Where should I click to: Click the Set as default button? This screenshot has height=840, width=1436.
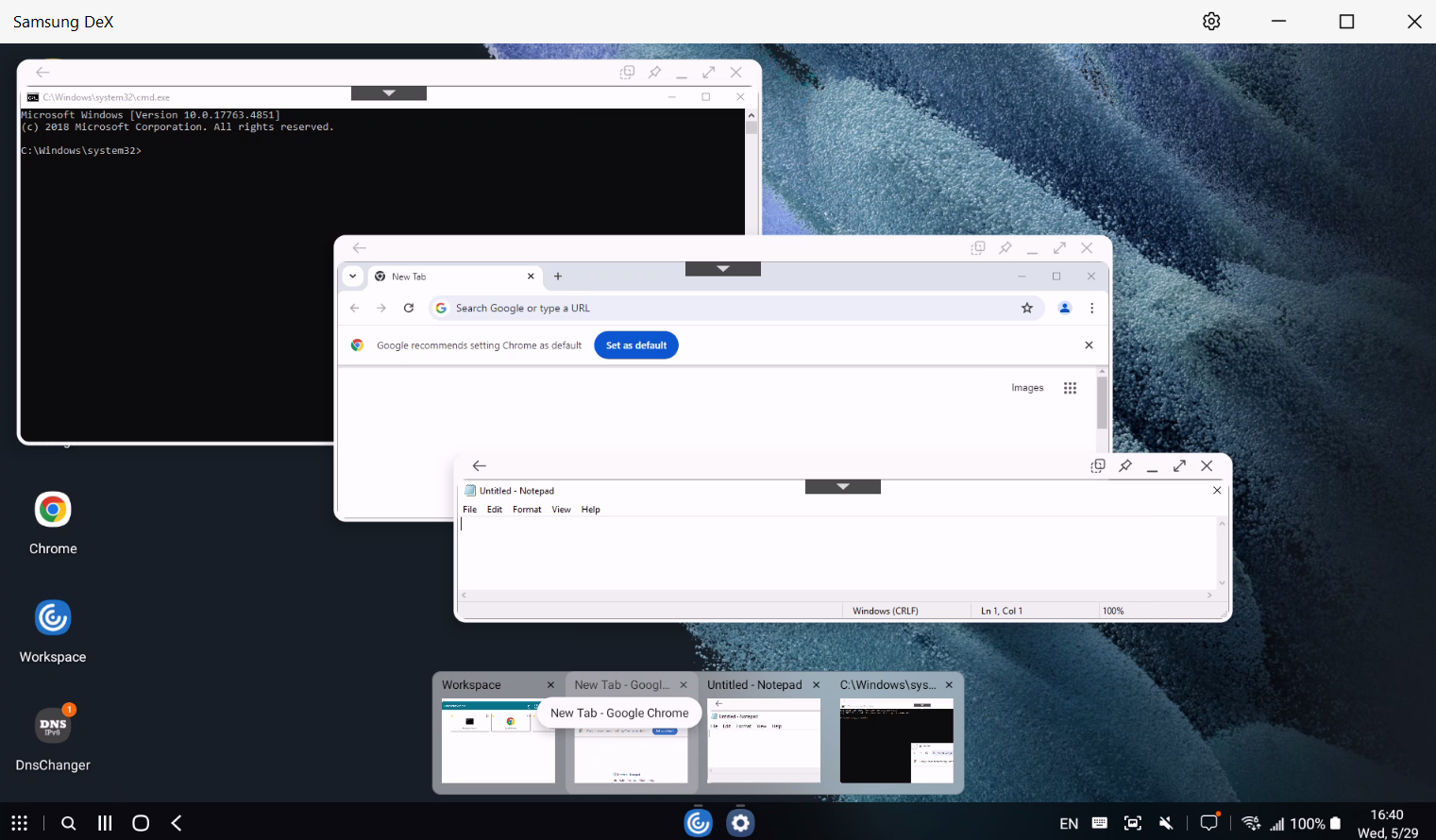(x=636, y=345)
